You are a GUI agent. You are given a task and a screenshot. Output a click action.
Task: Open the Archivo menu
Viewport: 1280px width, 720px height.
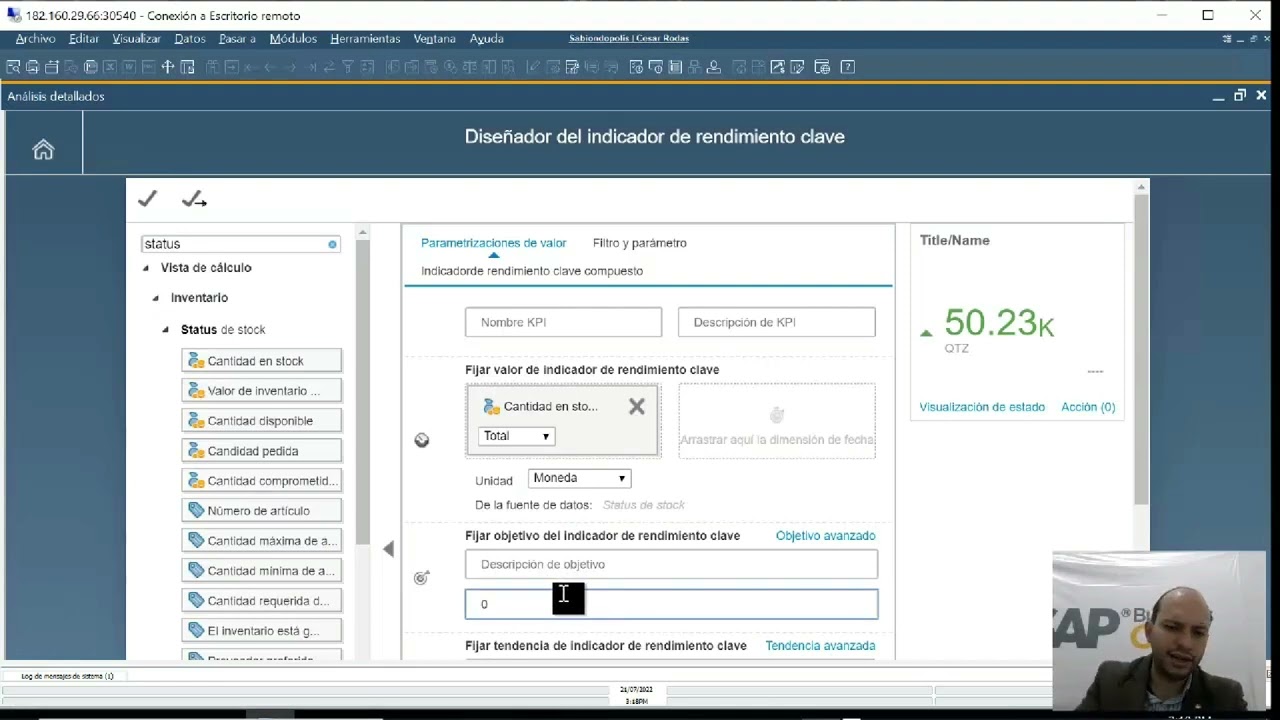(35, 38)
